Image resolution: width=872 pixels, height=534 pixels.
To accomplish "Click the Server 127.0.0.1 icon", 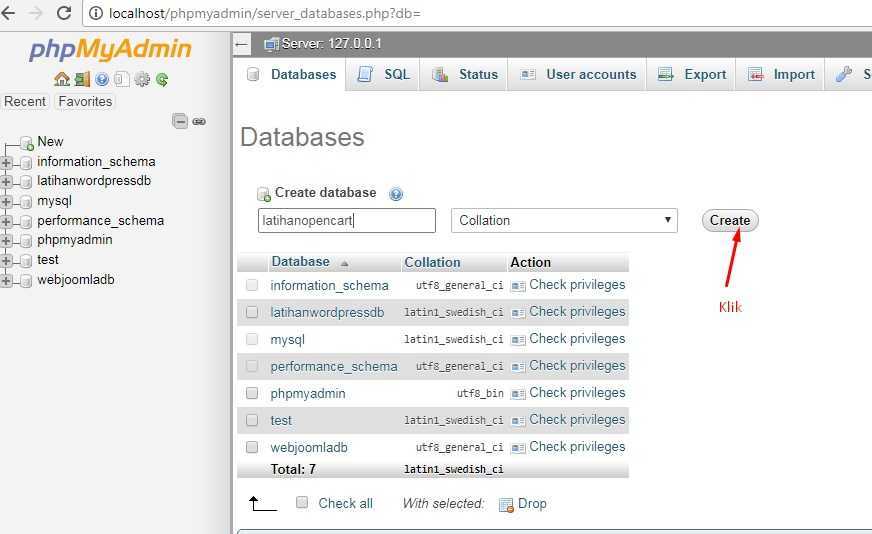I will click(271, 44).
